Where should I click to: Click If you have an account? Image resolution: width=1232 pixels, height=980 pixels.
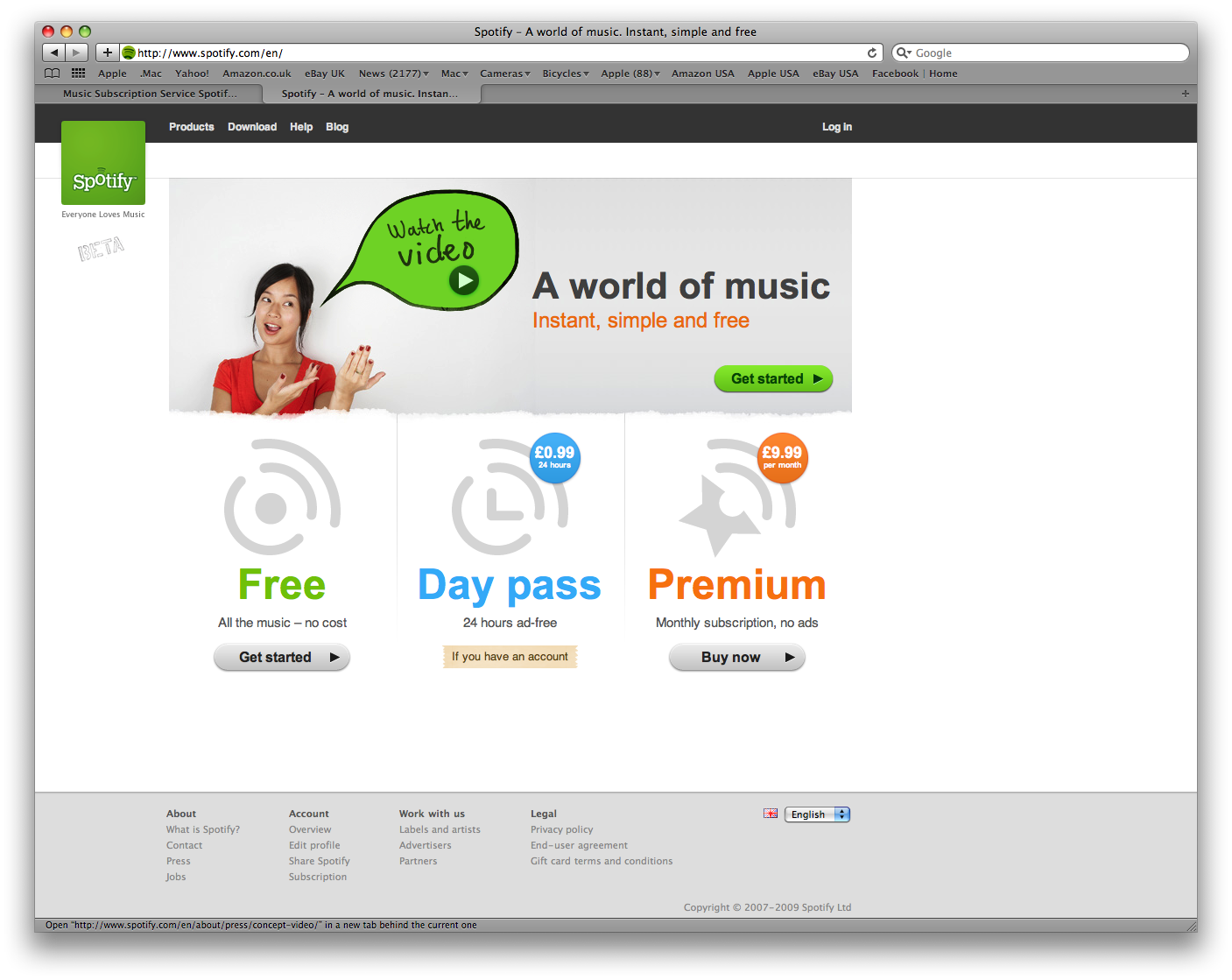pyautogui.click(x=510, y=656)
